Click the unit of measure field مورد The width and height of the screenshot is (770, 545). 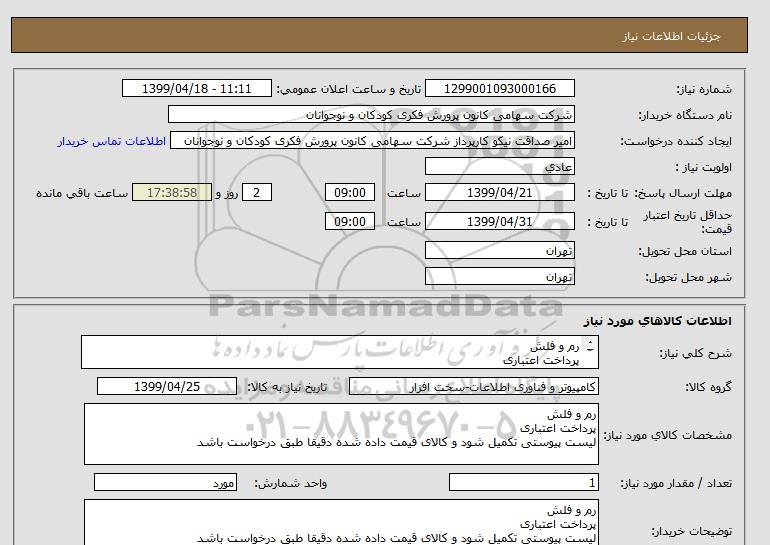[x=165, y=483]
